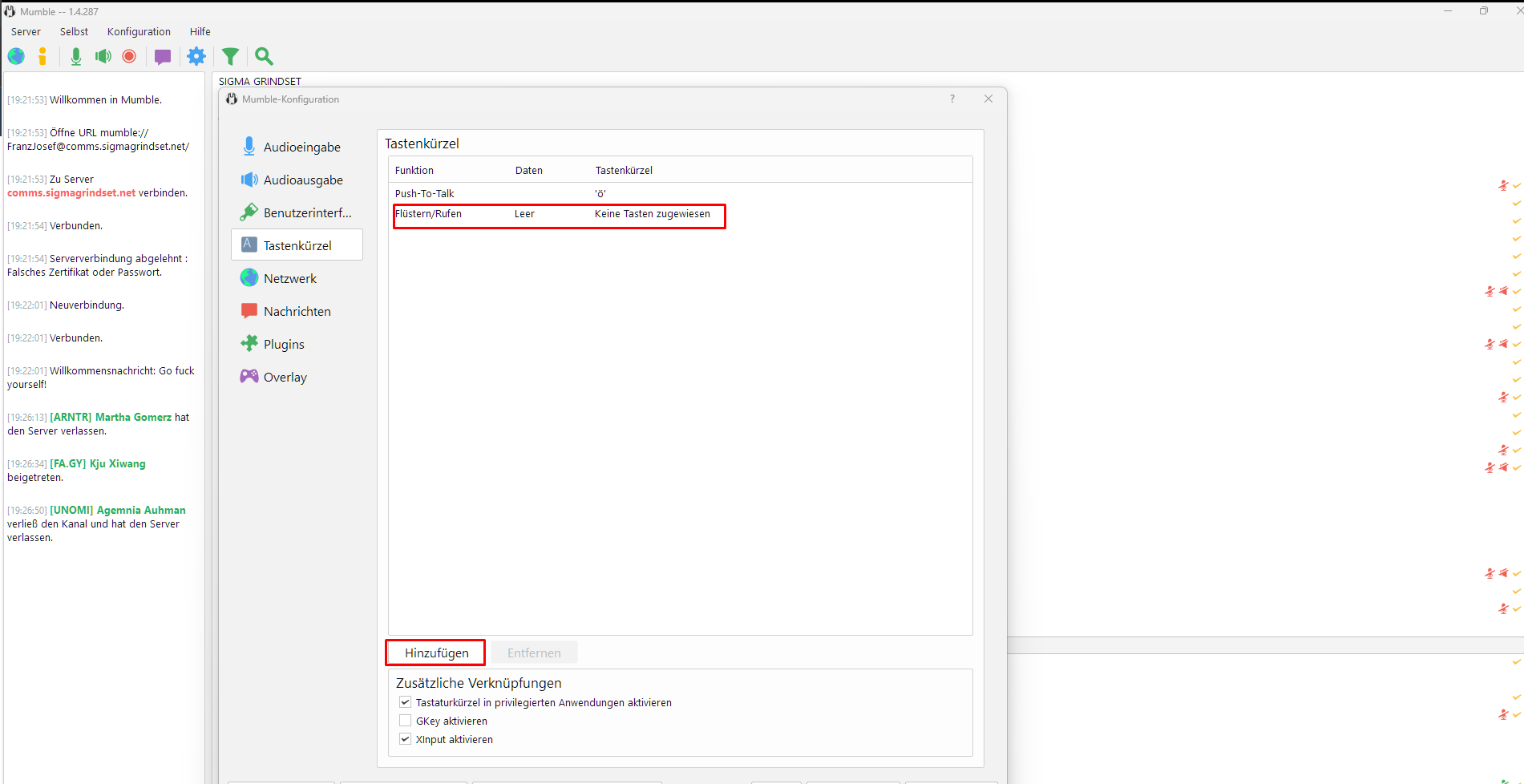Click the Tastenkürzel column header

[x=624, y=170]
